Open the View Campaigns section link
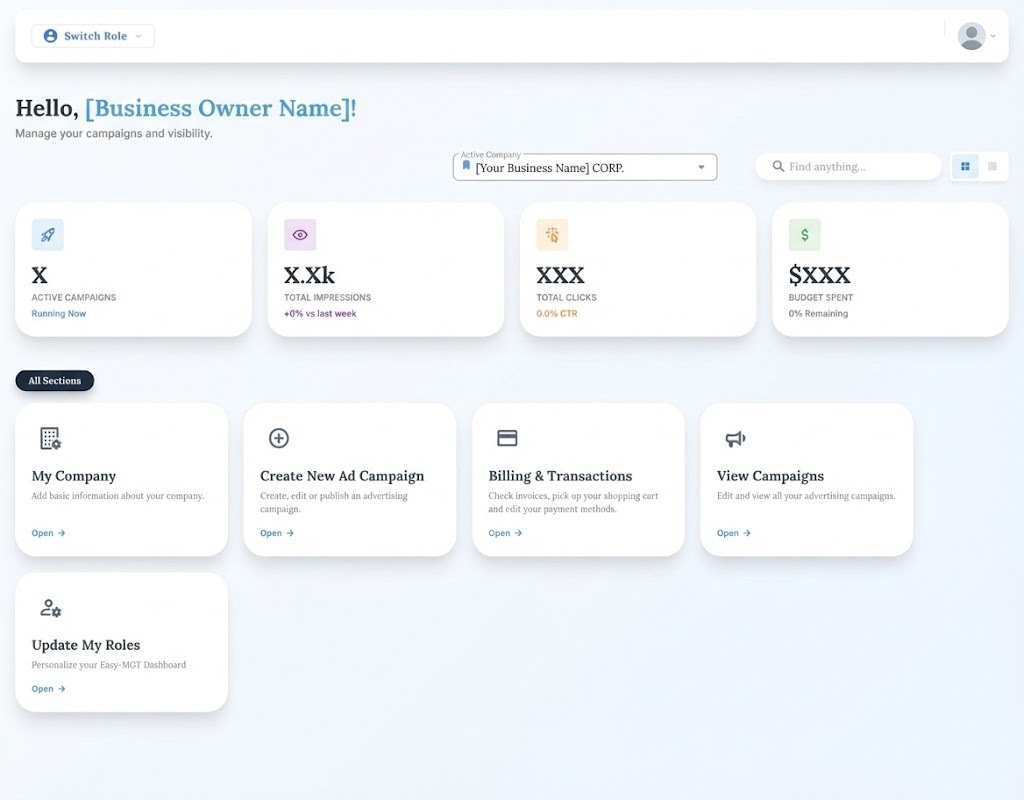This screenshot has height=800, width=1024. pos(733,533)
